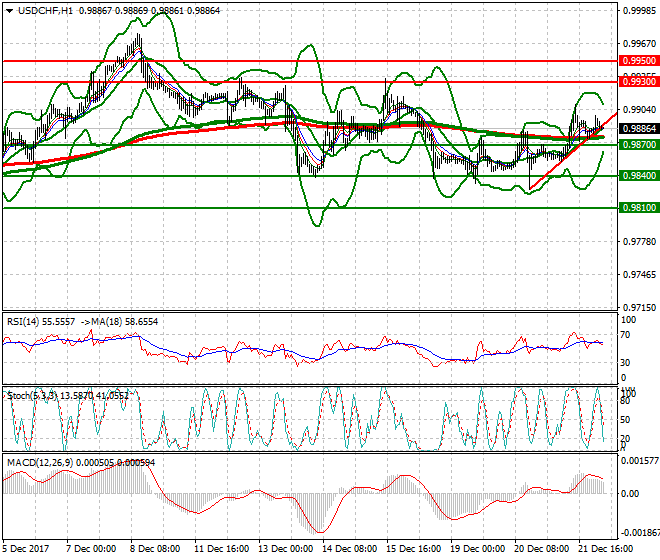The height and width of the screenshot is (560, 660).
Task: Click the 20 Dec 08:00 time label
Action: pyautogui.click(x=542, y=549)
